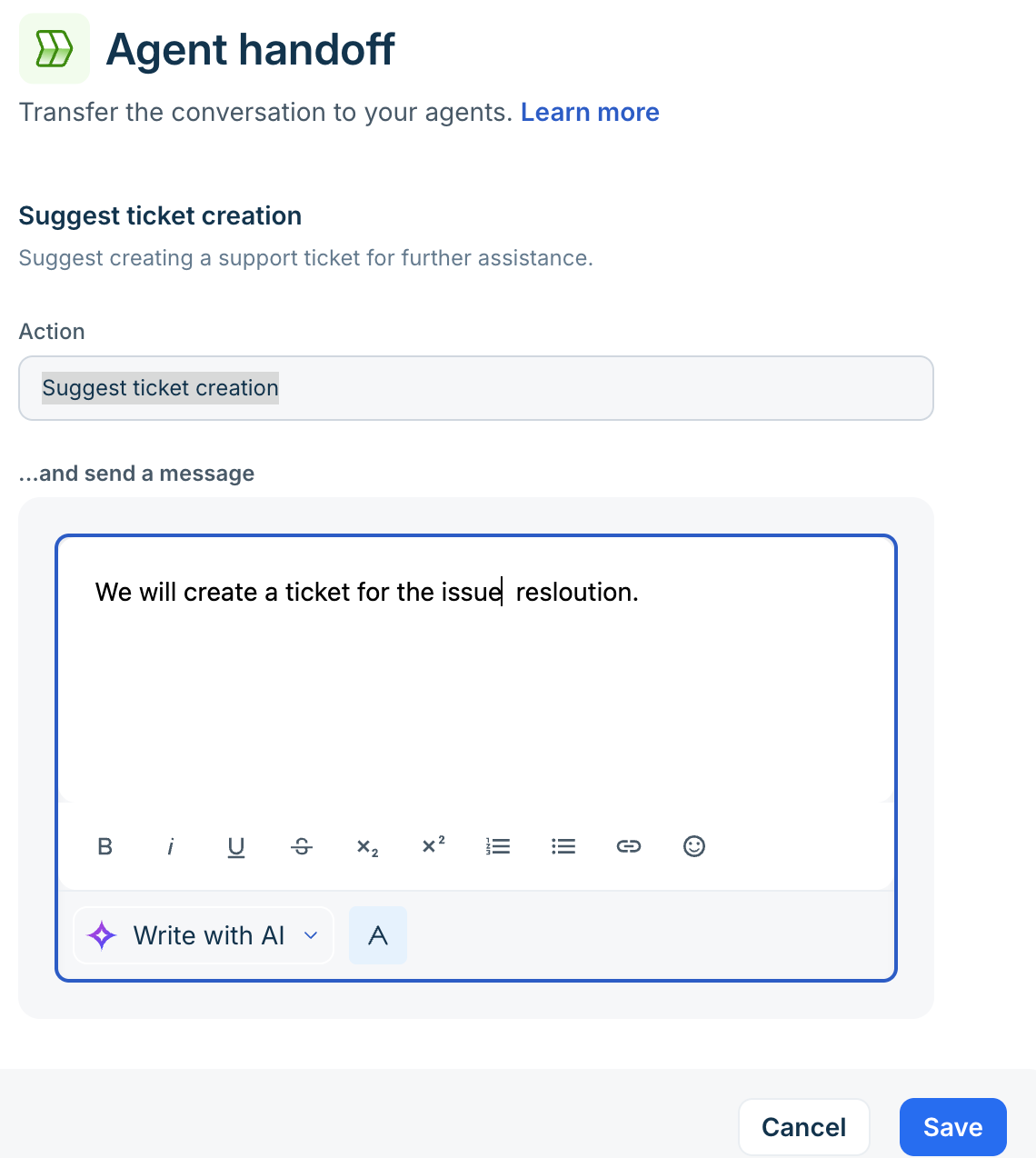1036x1158 pixels.
Task: Open the Action field showing Suggest ticket creation
Action: 476,388
